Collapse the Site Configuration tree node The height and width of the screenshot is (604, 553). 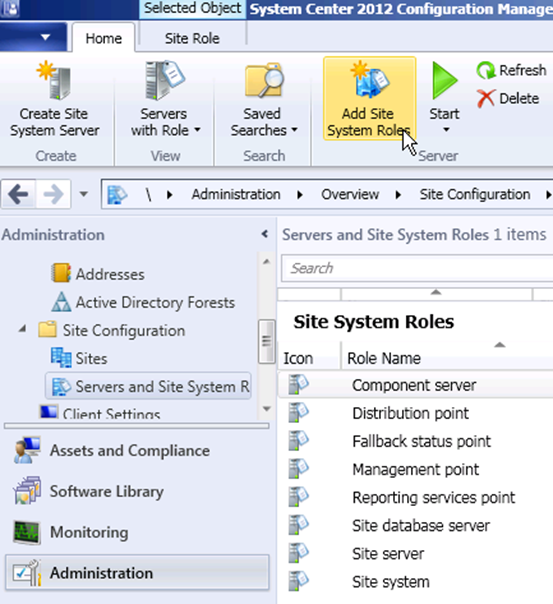pos(23,329)
